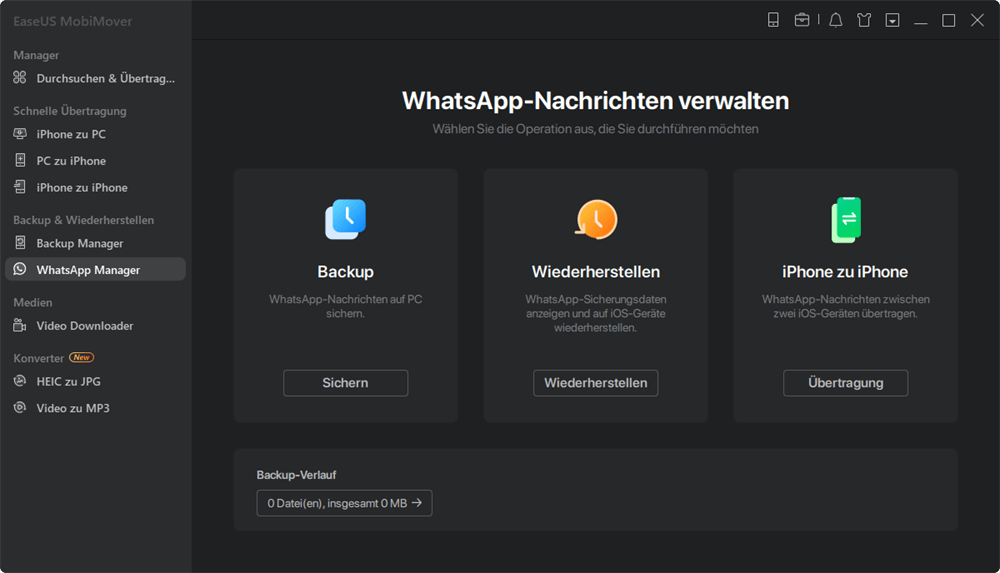Screen dimensions: 1000x573
Task: Click the Sichern button
Action: [346, 383]
